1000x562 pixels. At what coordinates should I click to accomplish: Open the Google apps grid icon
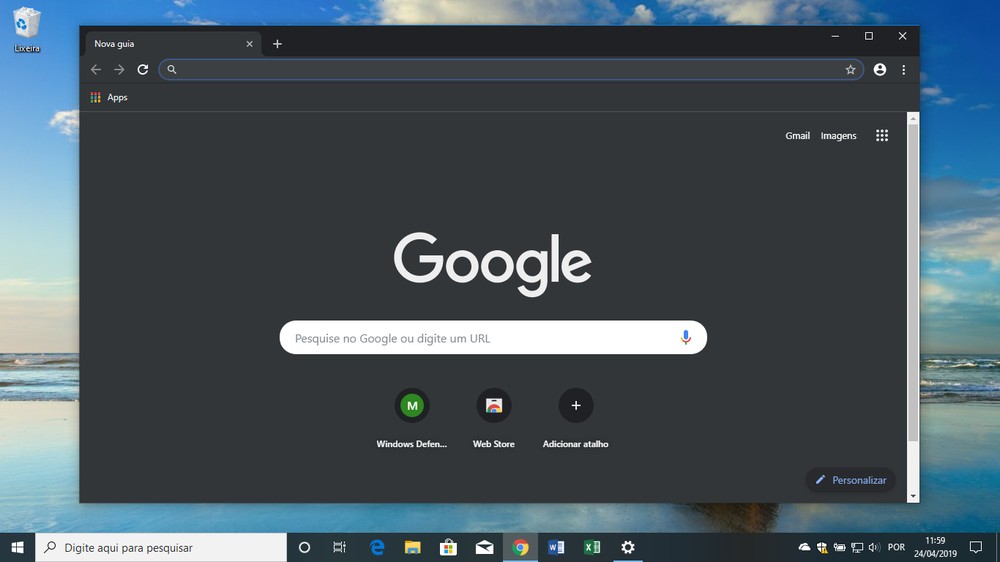click(882, 135)
